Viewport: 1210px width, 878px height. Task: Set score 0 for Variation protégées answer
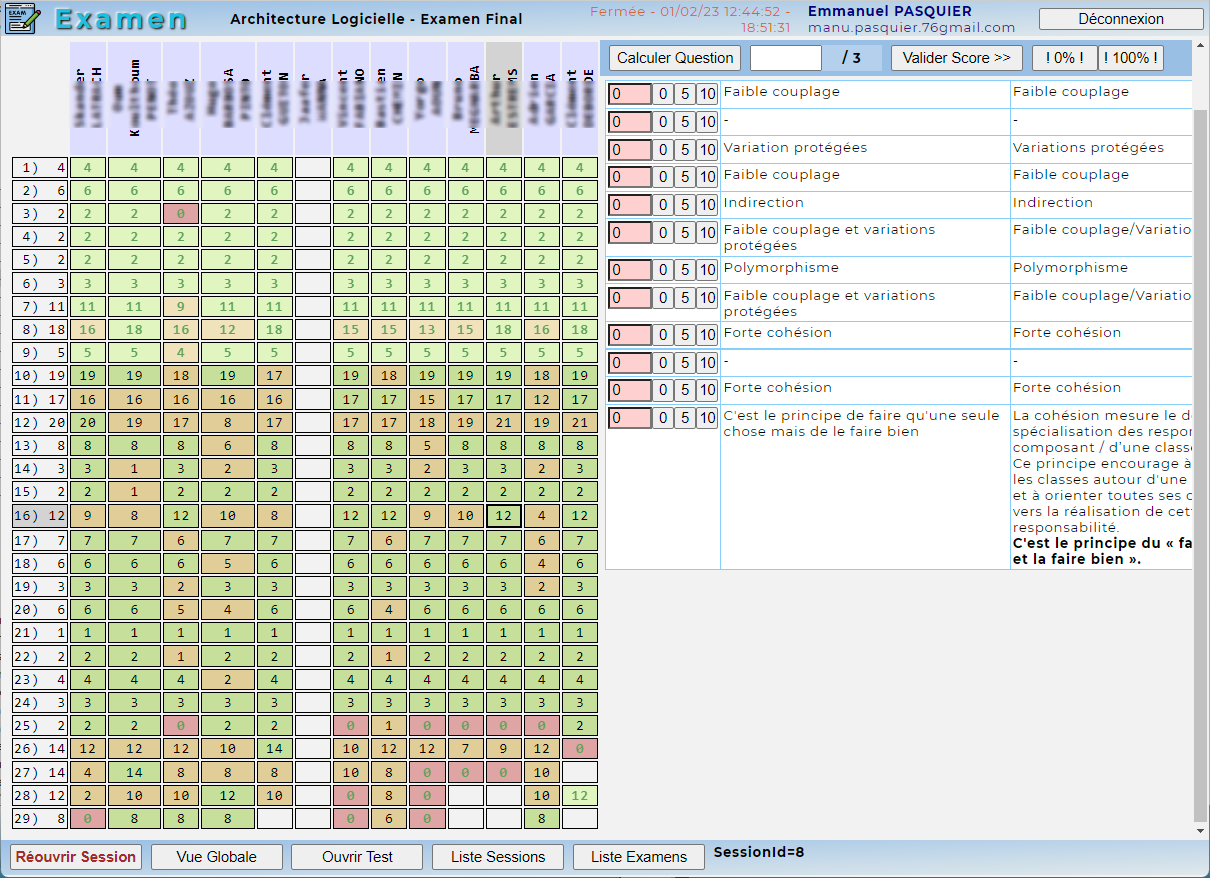[664, 150]
